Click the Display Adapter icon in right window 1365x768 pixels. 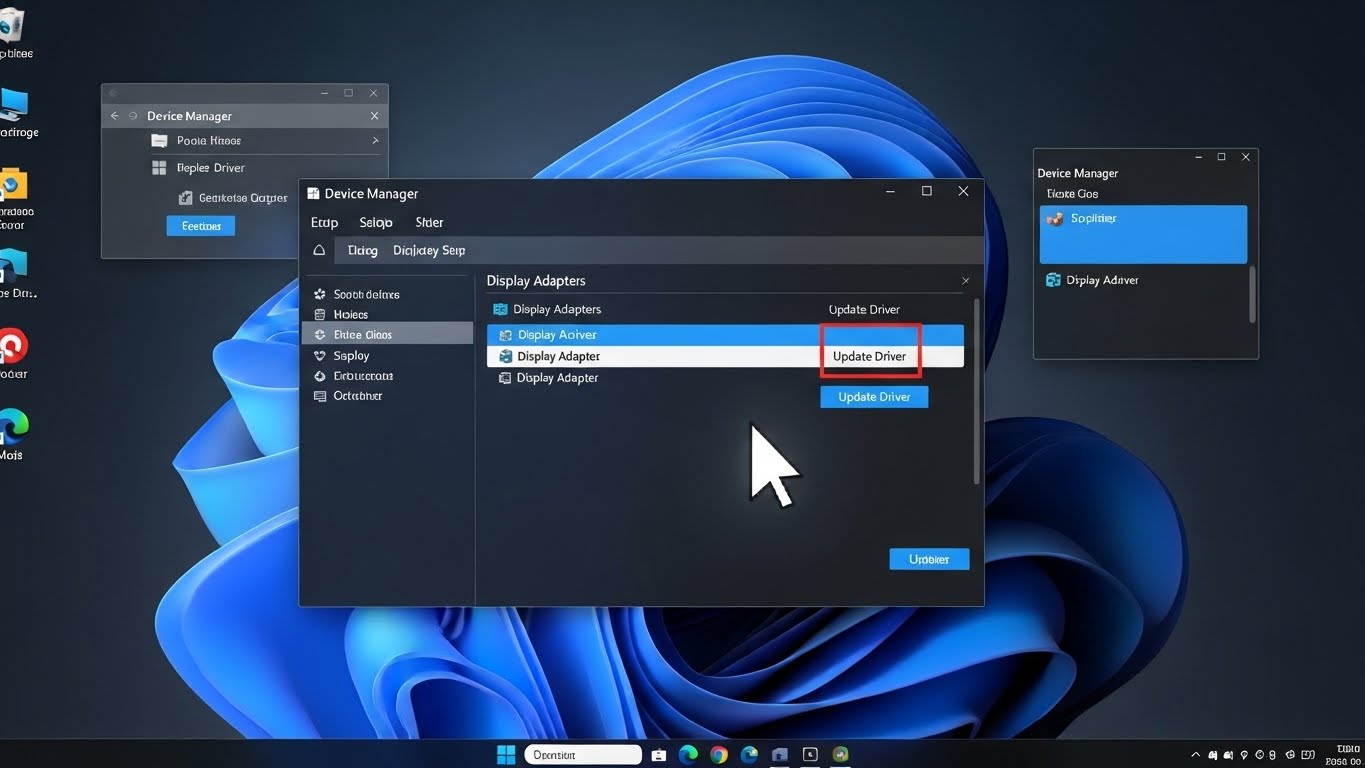click(x=1053, y=280)
